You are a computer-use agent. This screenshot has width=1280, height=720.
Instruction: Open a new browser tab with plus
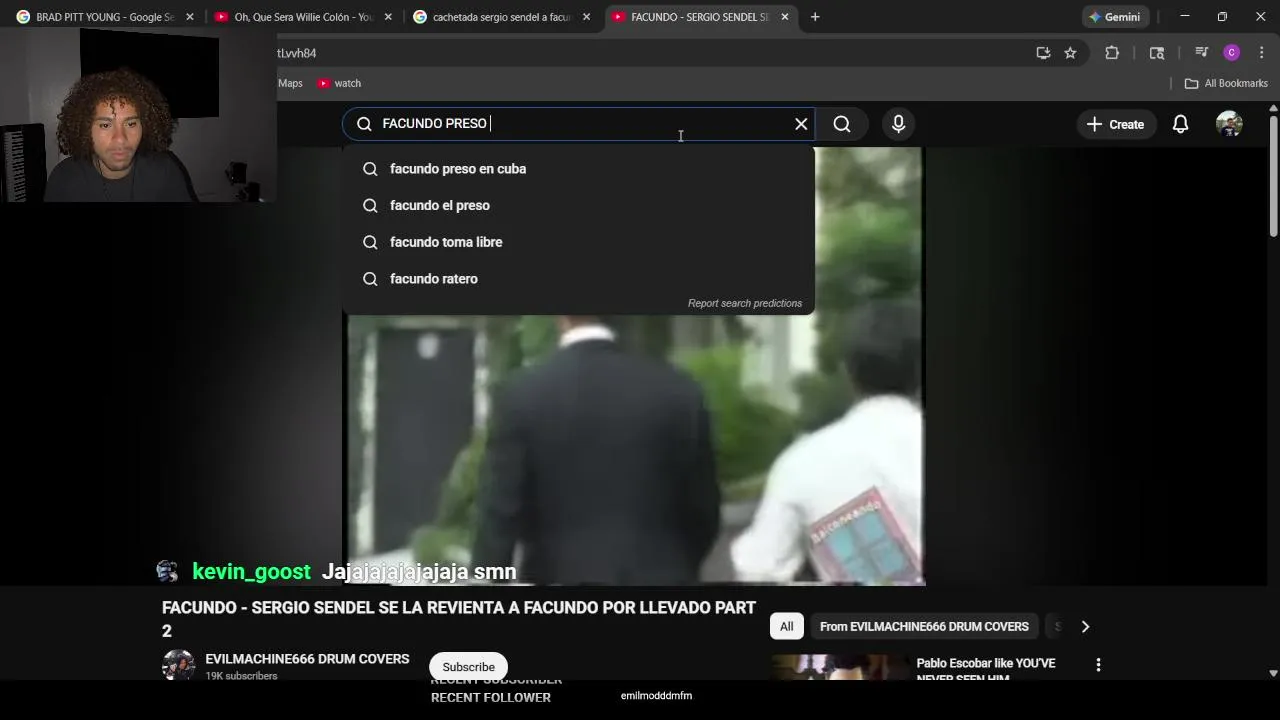[815, 17]
